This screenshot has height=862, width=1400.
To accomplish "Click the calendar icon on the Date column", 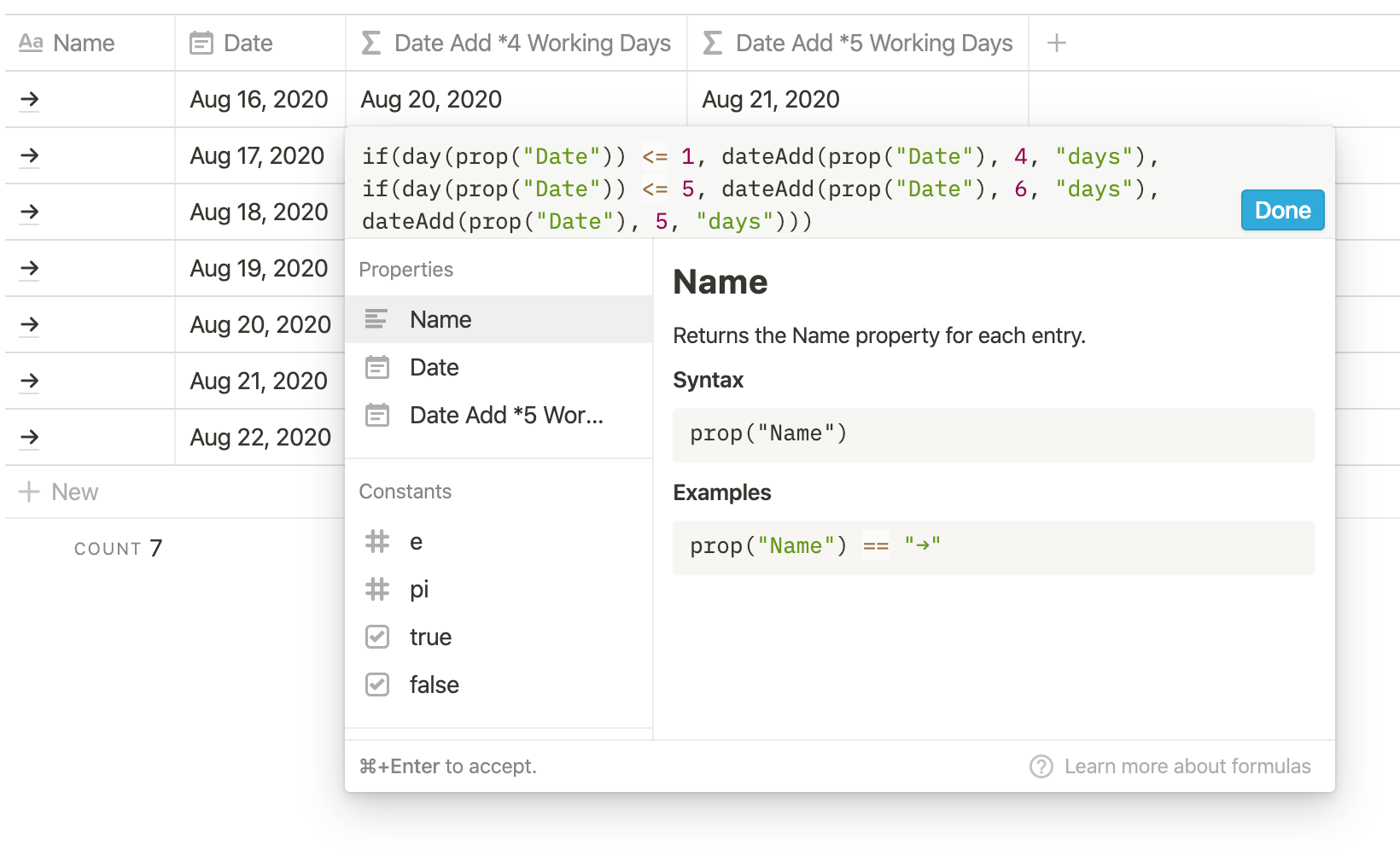I will click(x=199, y=43).
